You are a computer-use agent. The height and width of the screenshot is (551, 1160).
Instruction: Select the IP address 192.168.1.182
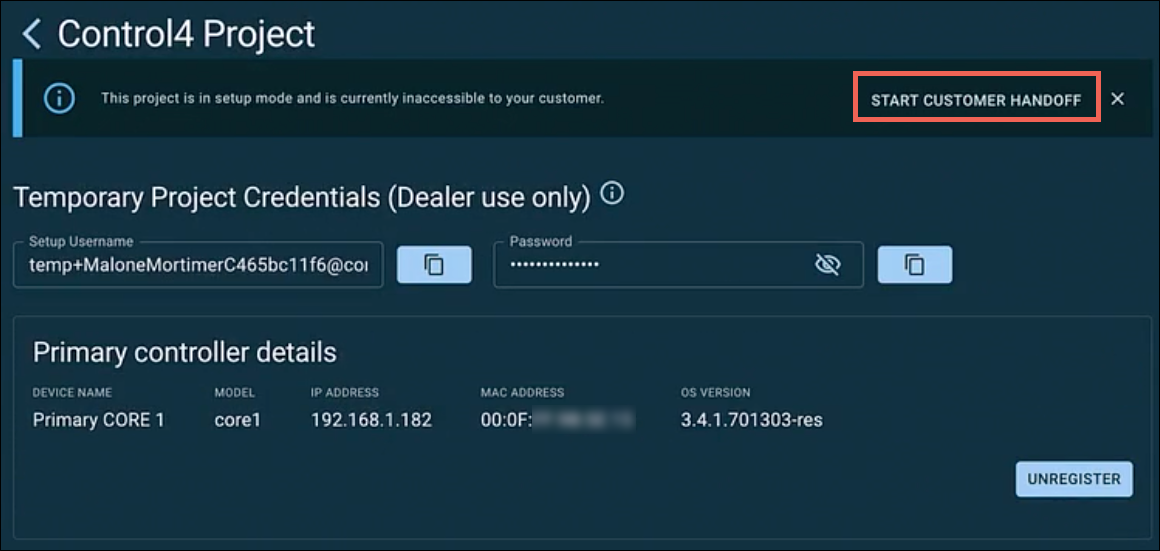tap(371, 421)
